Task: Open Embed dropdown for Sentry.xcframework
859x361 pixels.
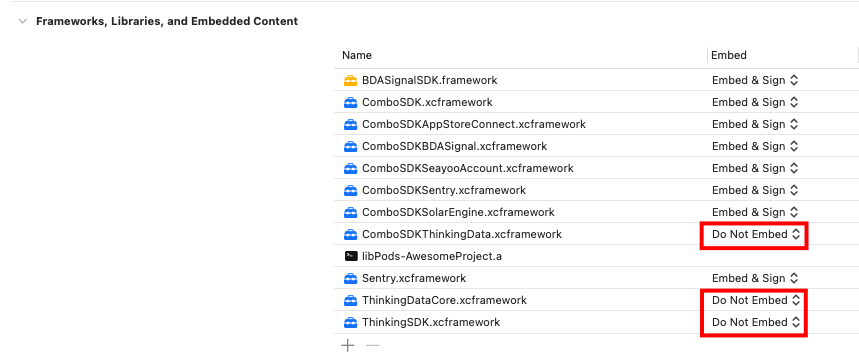Action: click(755, 278)
